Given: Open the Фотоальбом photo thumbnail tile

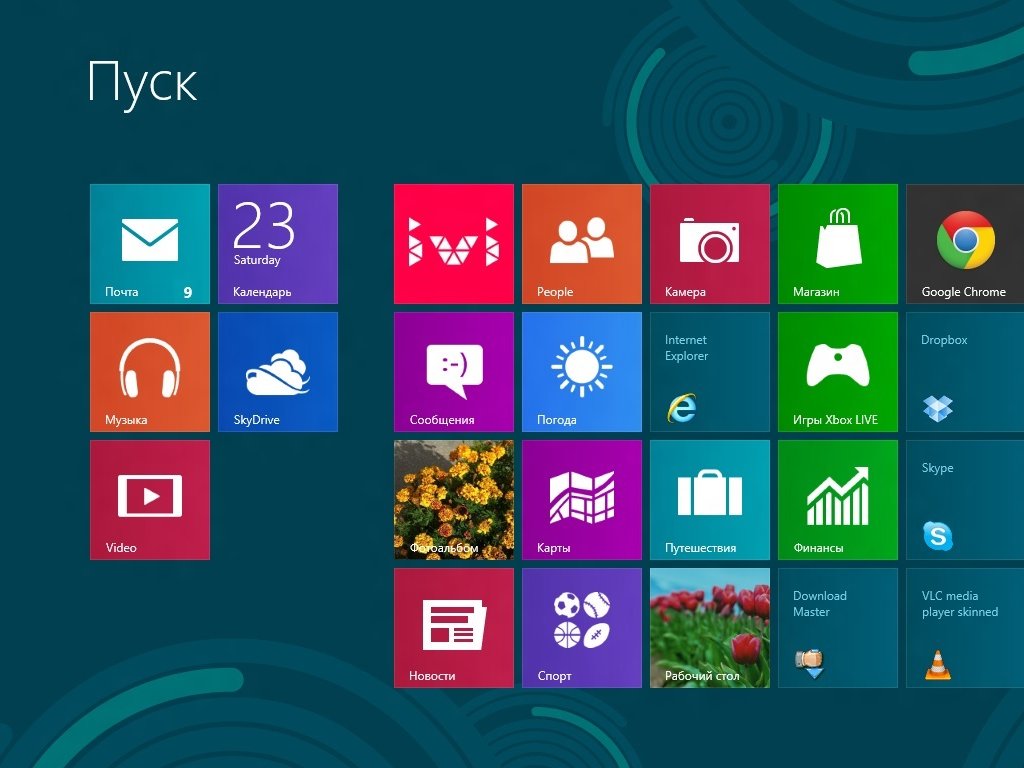Looking at the screenshot, I should pyautogui.click(x=454, y=500).
